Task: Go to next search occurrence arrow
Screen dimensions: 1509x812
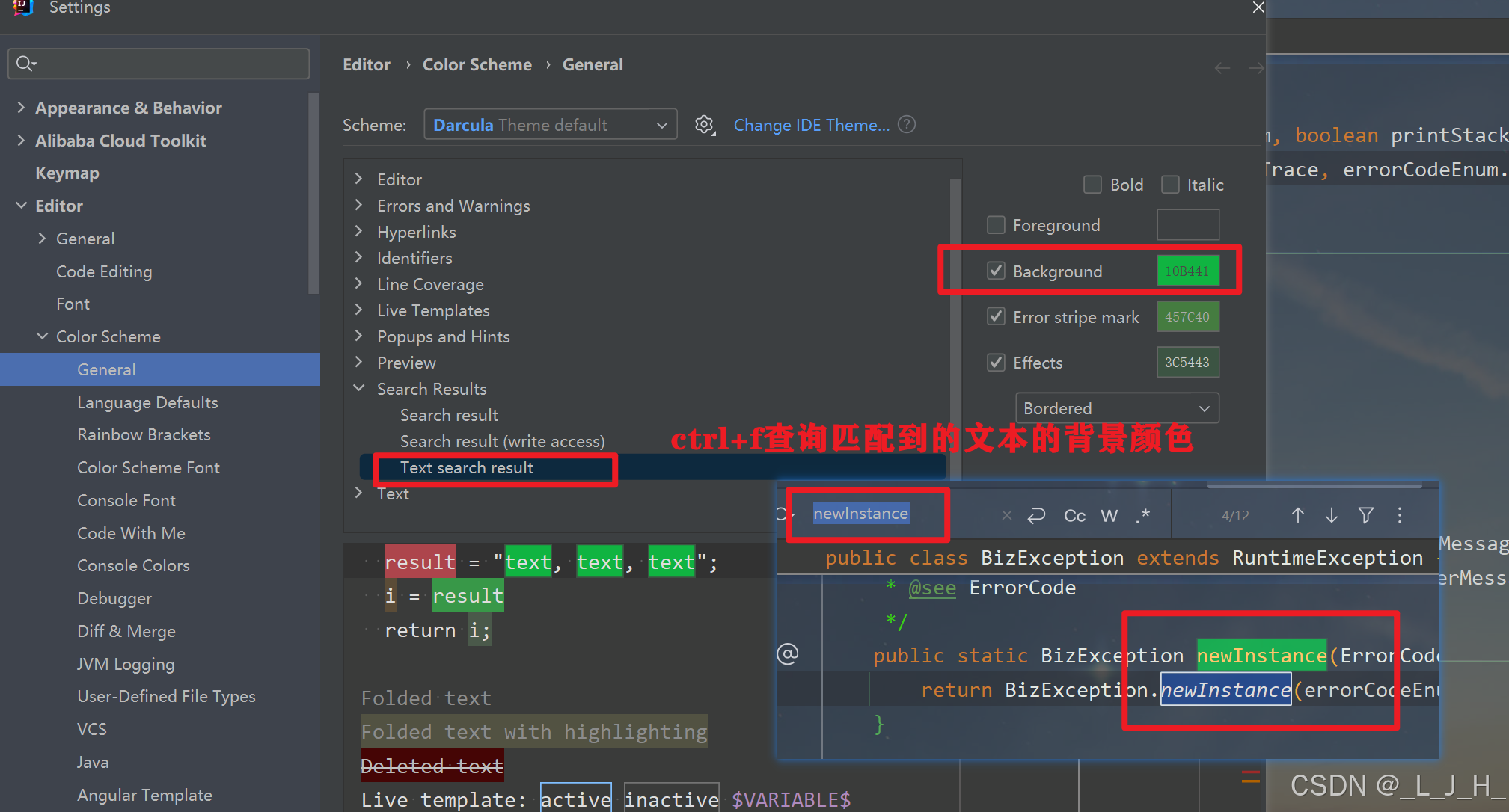Action: (x=1332, y=515)
